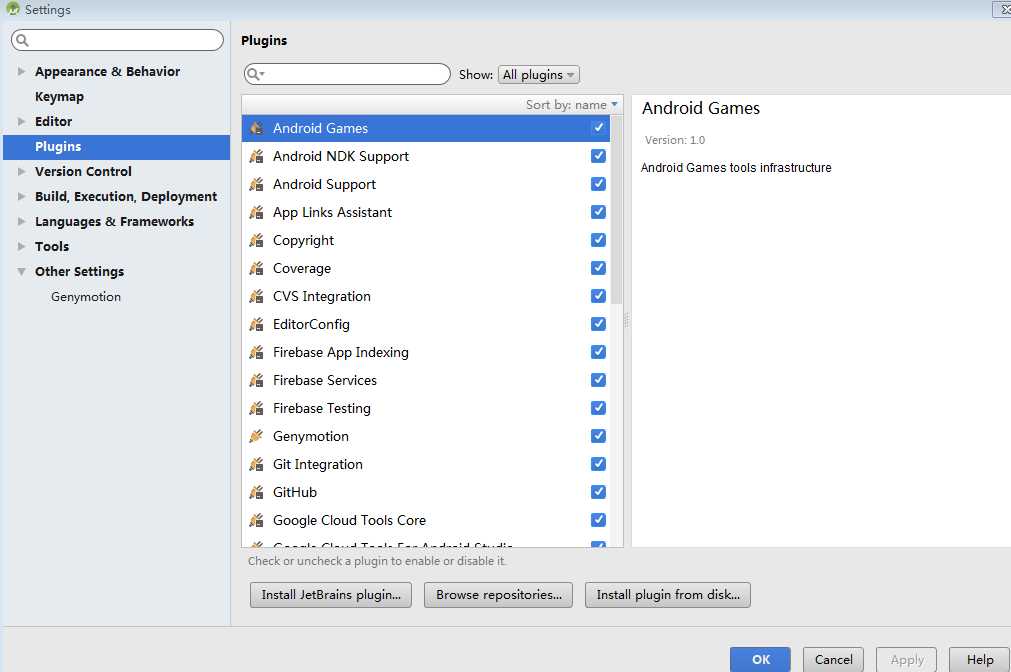Expand the Editor settings section
The width and height of the screenshot is (1011, 672).
click(21, 121)
